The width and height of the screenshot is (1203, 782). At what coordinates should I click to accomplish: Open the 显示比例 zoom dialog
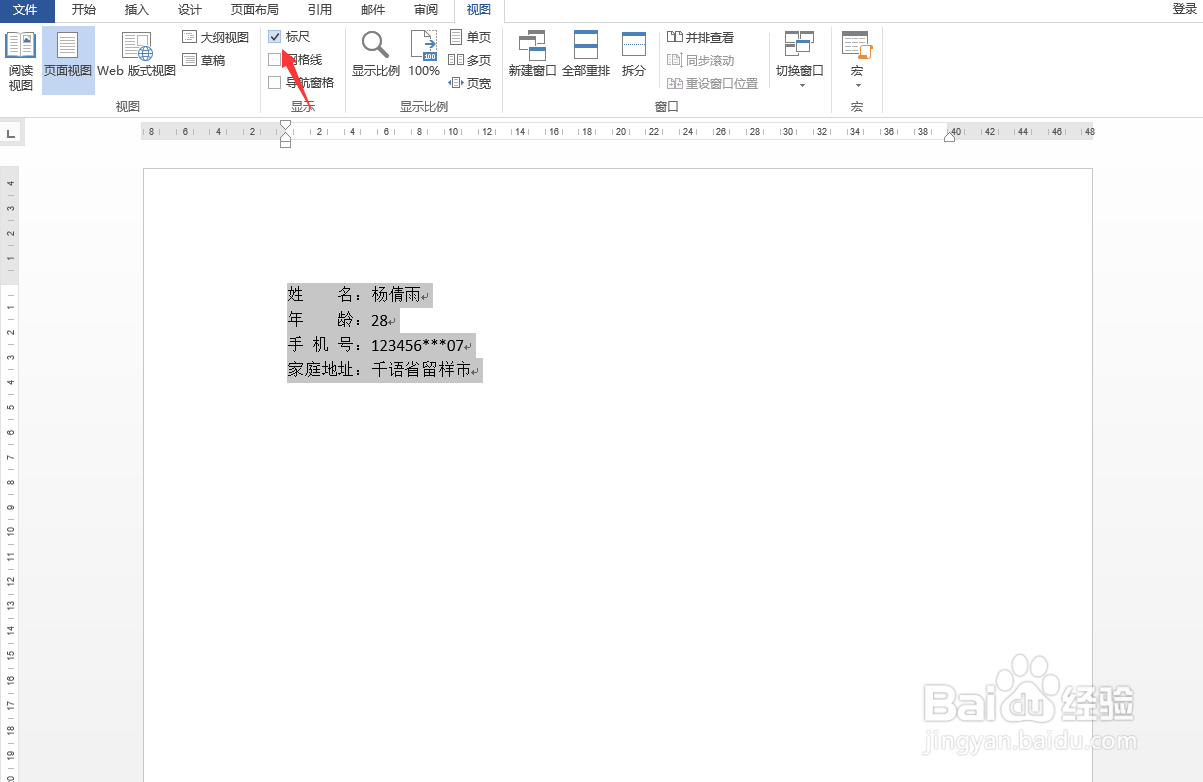(x=374, y=58)
